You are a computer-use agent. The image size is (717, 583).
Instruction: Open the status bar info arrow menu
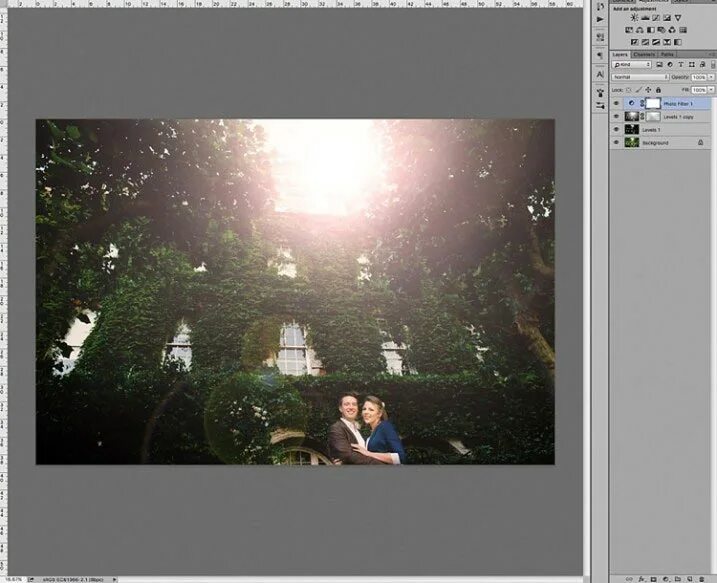point(114,579)
